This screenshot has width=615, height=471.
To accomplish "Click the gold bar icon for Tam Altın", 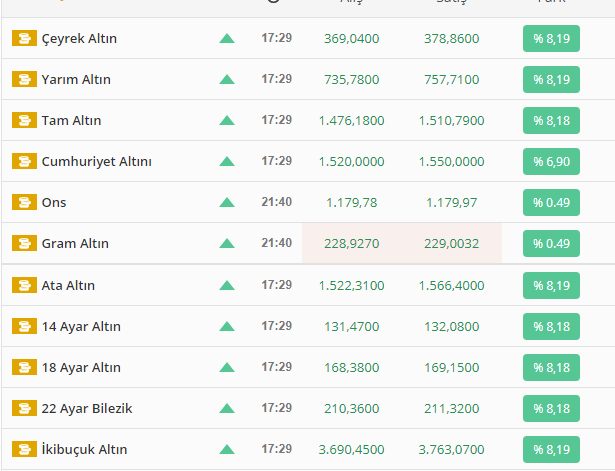I will [x=24, y=121].
